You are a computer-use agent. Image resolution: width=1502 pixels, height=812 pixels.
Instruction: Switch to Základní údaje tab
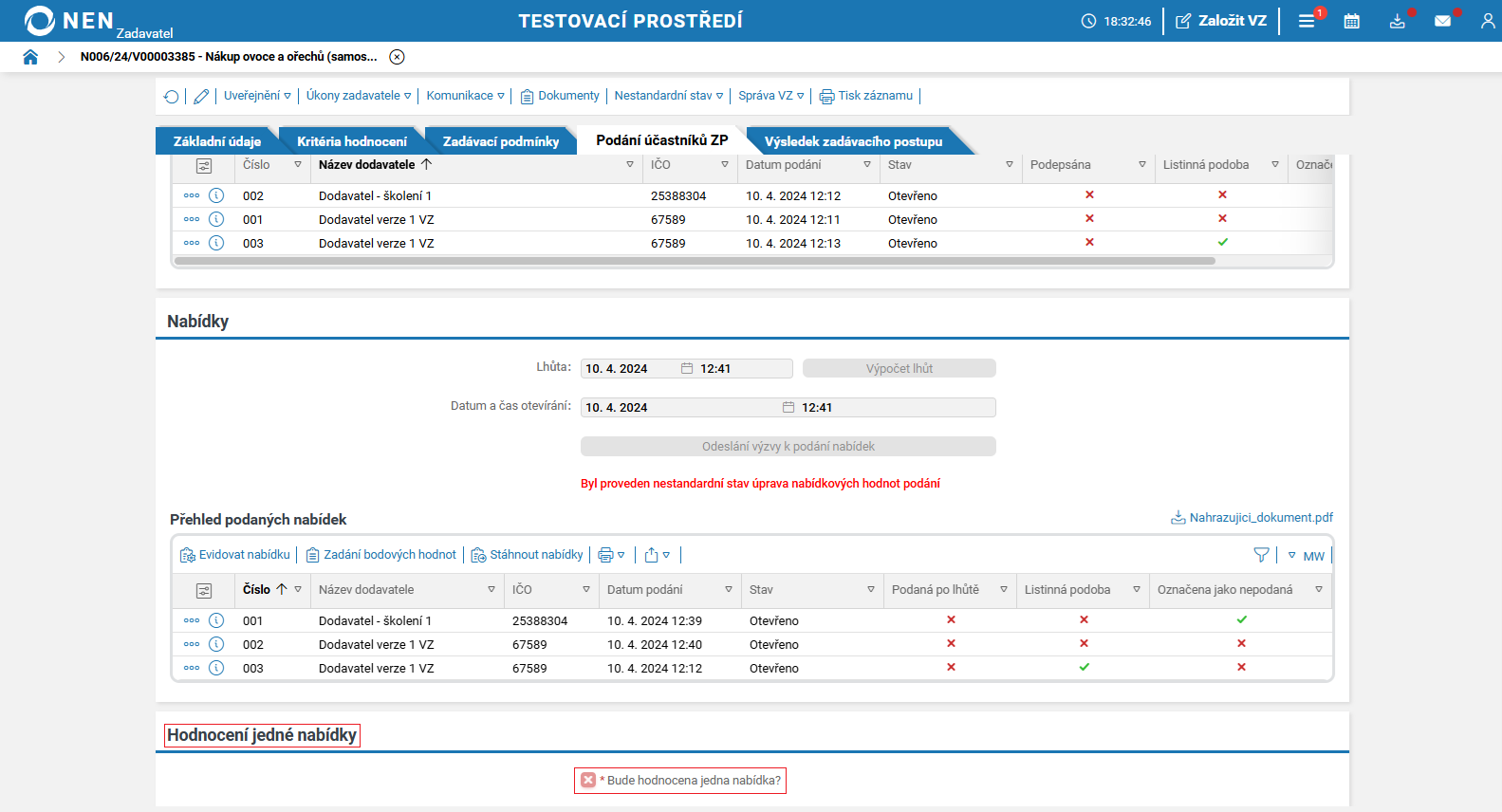point(216,141)
